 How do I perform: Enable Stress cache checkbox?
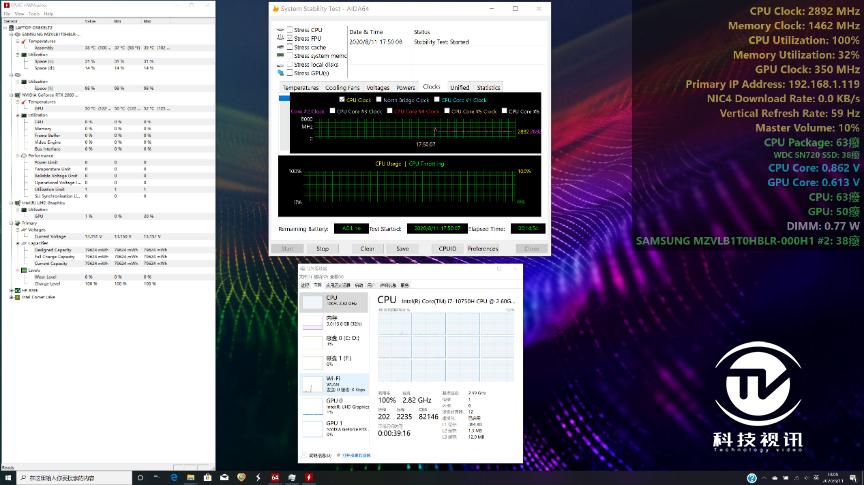pos(290,47)
